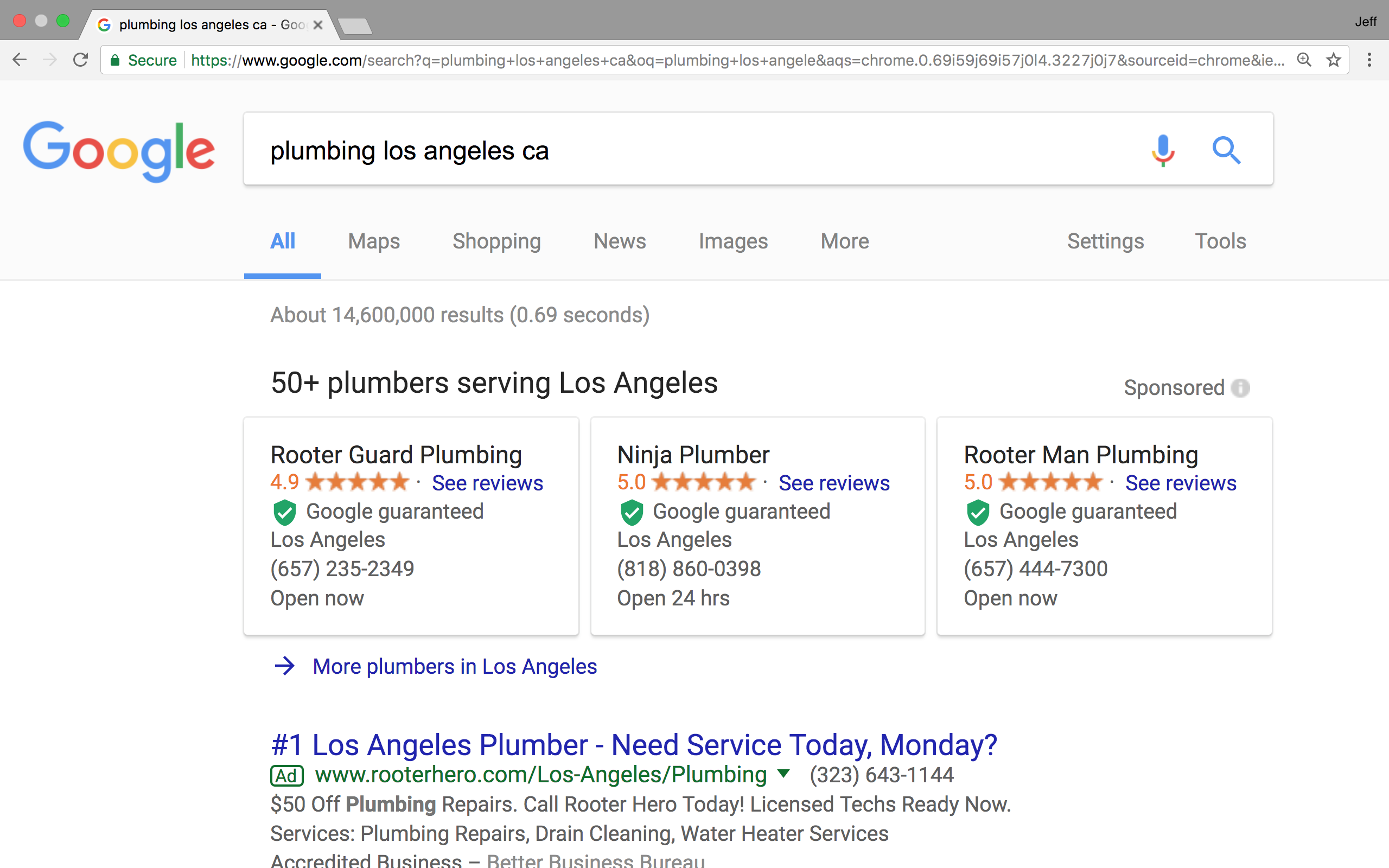Switch to the News tab

click(x=620, y=241)
